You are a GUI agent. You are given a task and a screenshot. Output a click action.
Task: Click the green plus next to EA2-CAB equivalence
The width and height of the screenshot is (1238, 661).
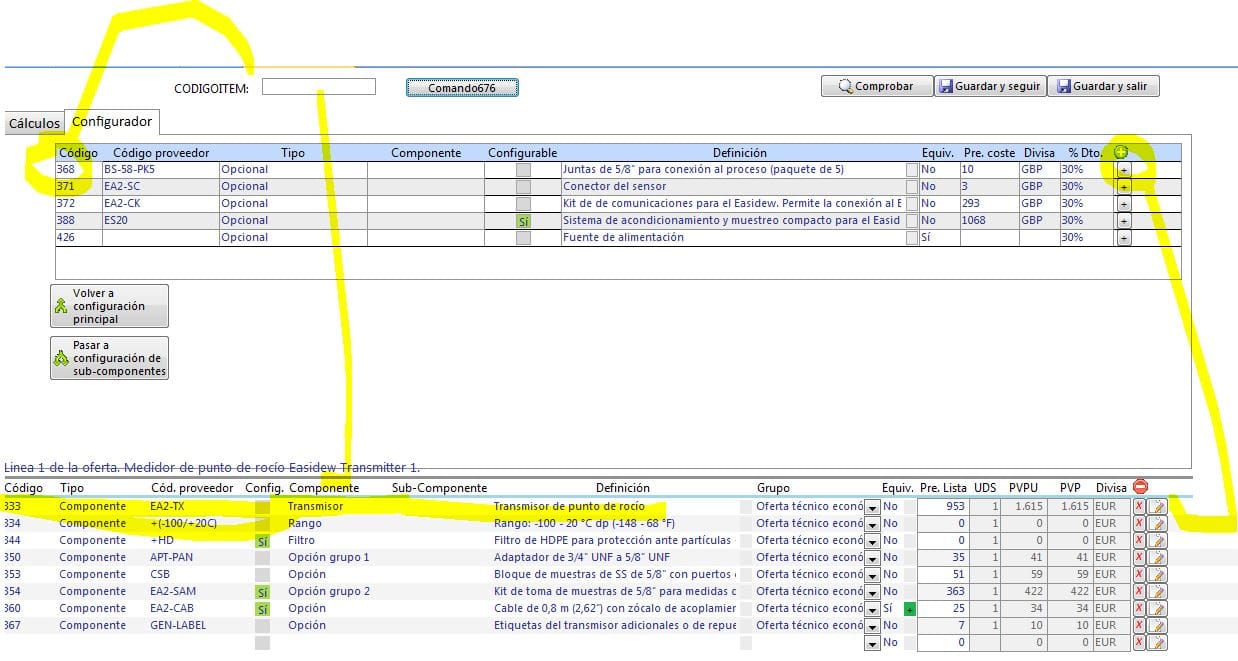pyautogui.click(x=909, y=609)
